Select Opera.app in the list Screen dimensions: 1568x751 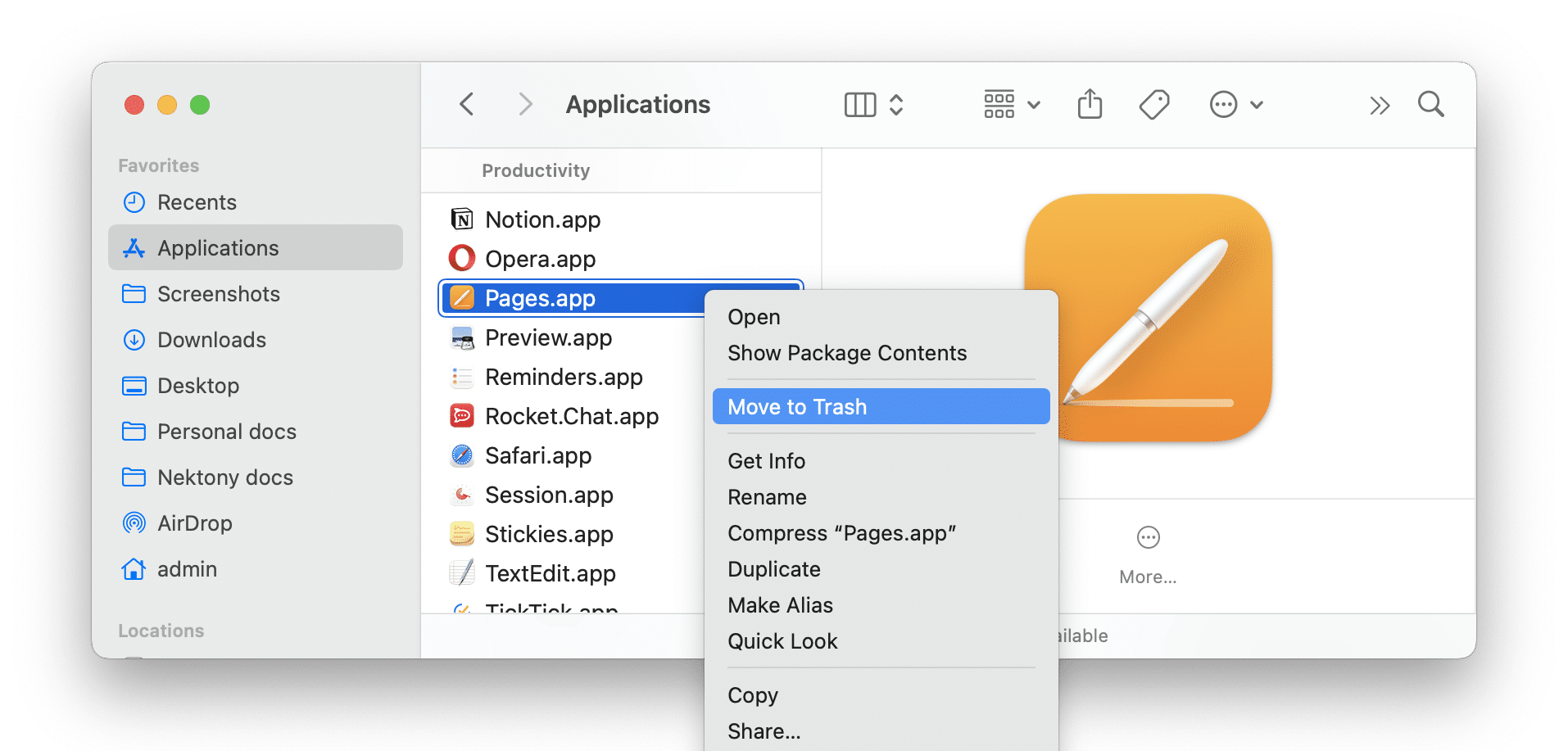coord(622,259)
